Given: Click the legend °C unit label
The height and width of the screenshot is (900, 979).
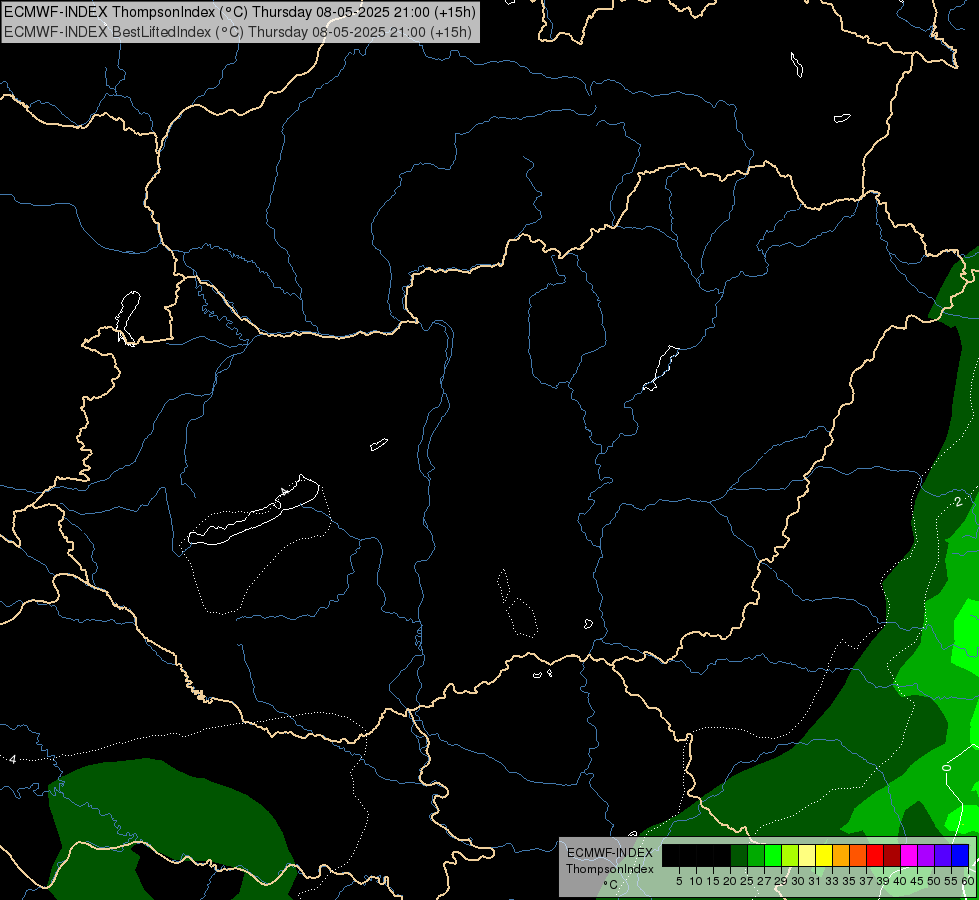Looking at the screenshot, I should [x=611, y=884].
